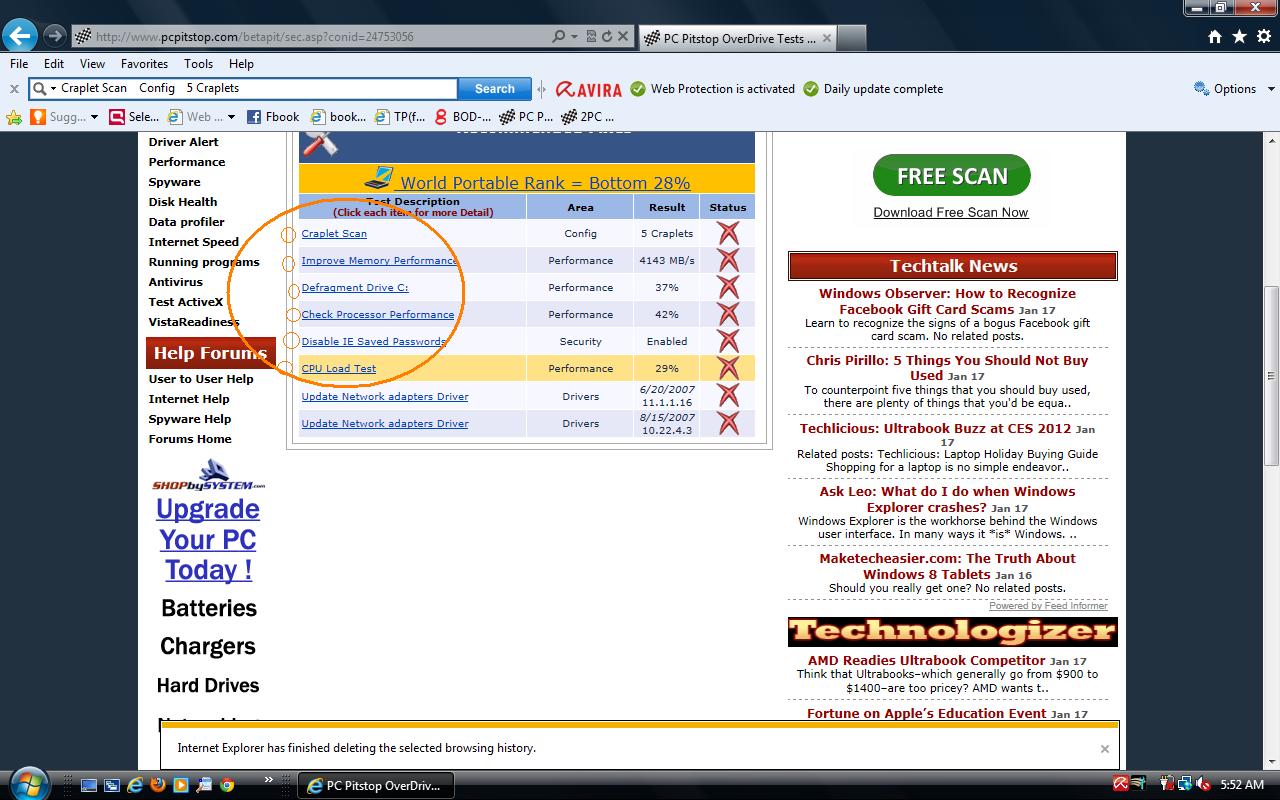Click the ShopBySystem logo image
Viewport: 1280px width, 800px height.
(x=209, y=475)
